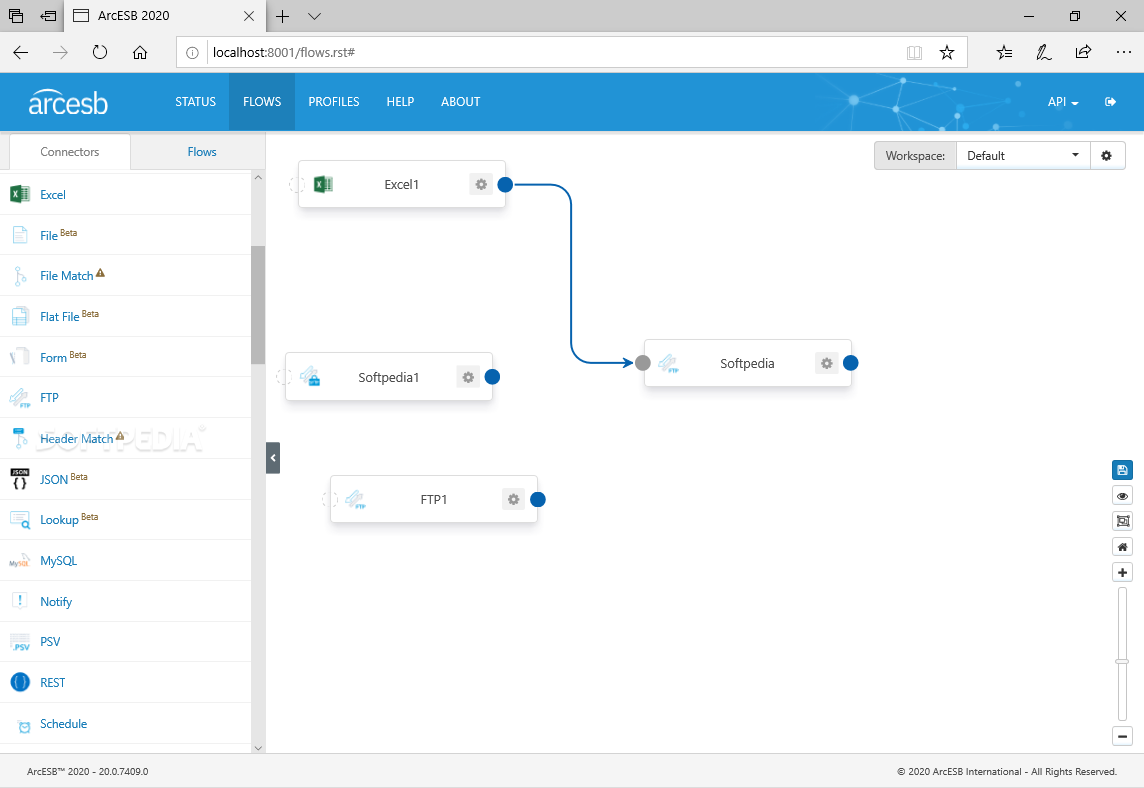1144x788 pixels.
Task: Click the browser home button
Action: pyautogui.click(x=139, y=52)
